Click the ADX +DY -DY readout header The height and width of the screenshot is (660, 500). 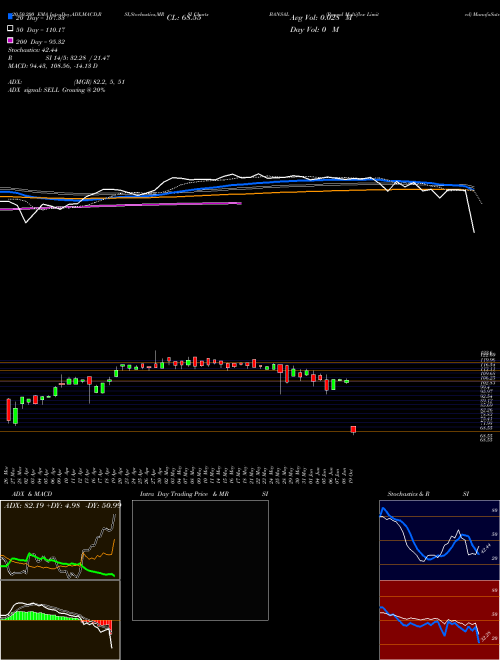pyautogui.click(x=62, y=505)
